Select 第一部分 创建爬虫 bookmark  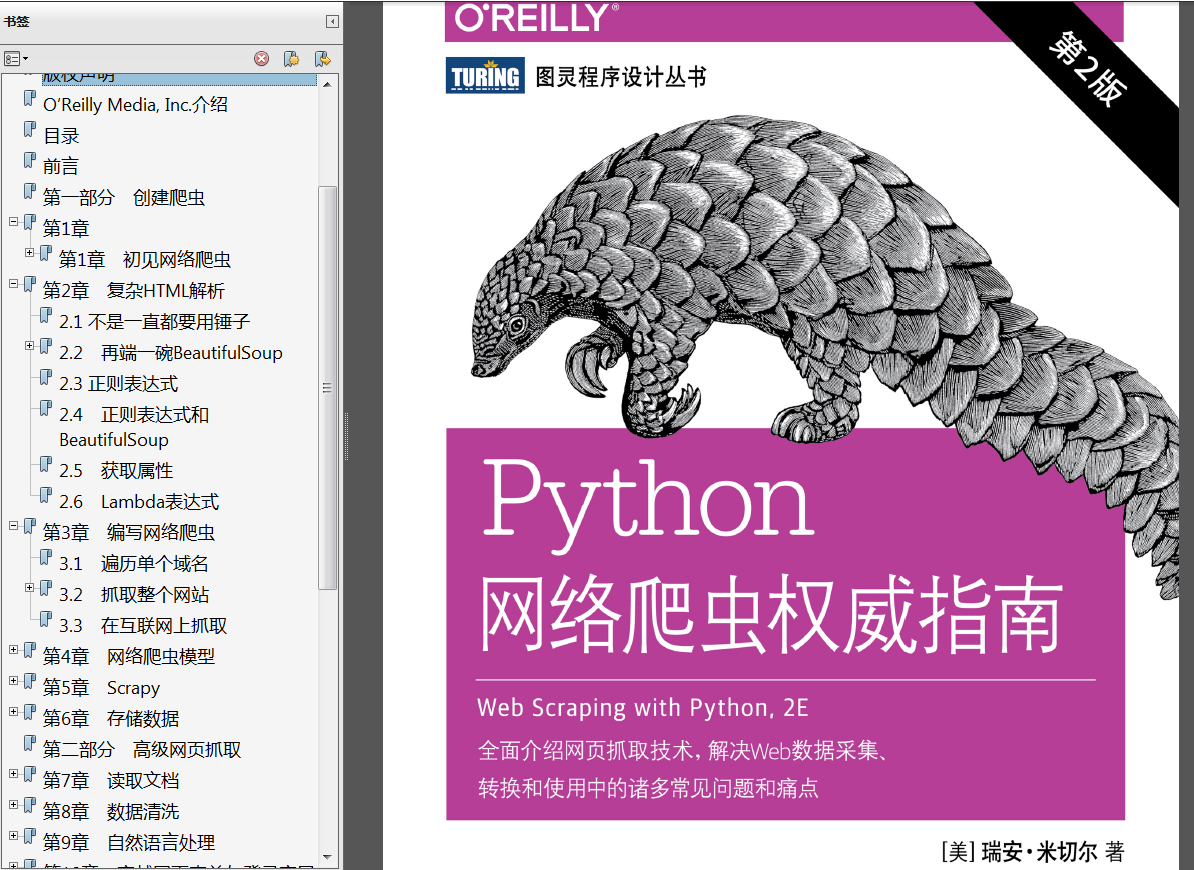point(124,198)
